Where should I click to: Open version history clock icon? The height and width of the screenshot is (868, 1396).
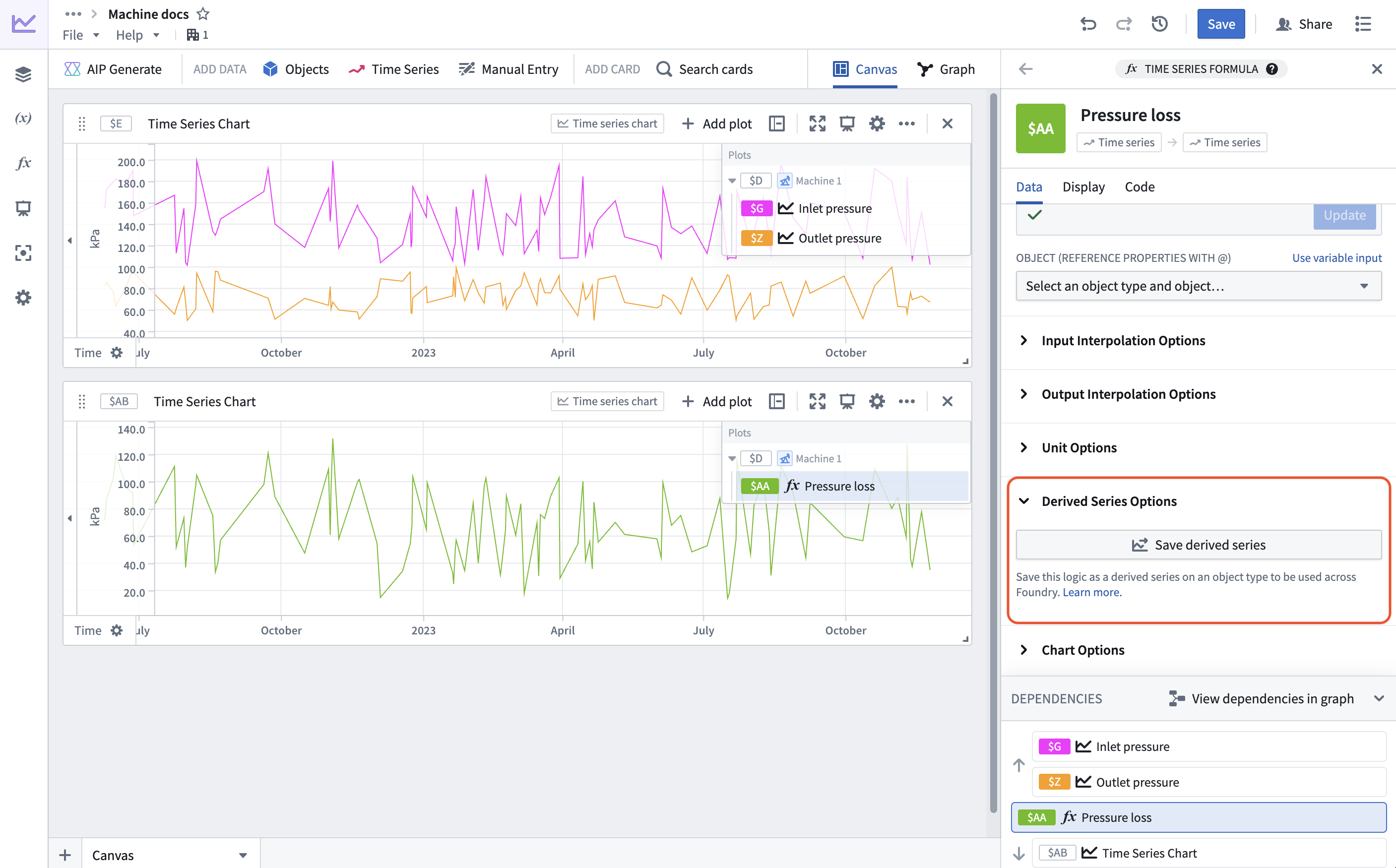[x=1159, y=24]
